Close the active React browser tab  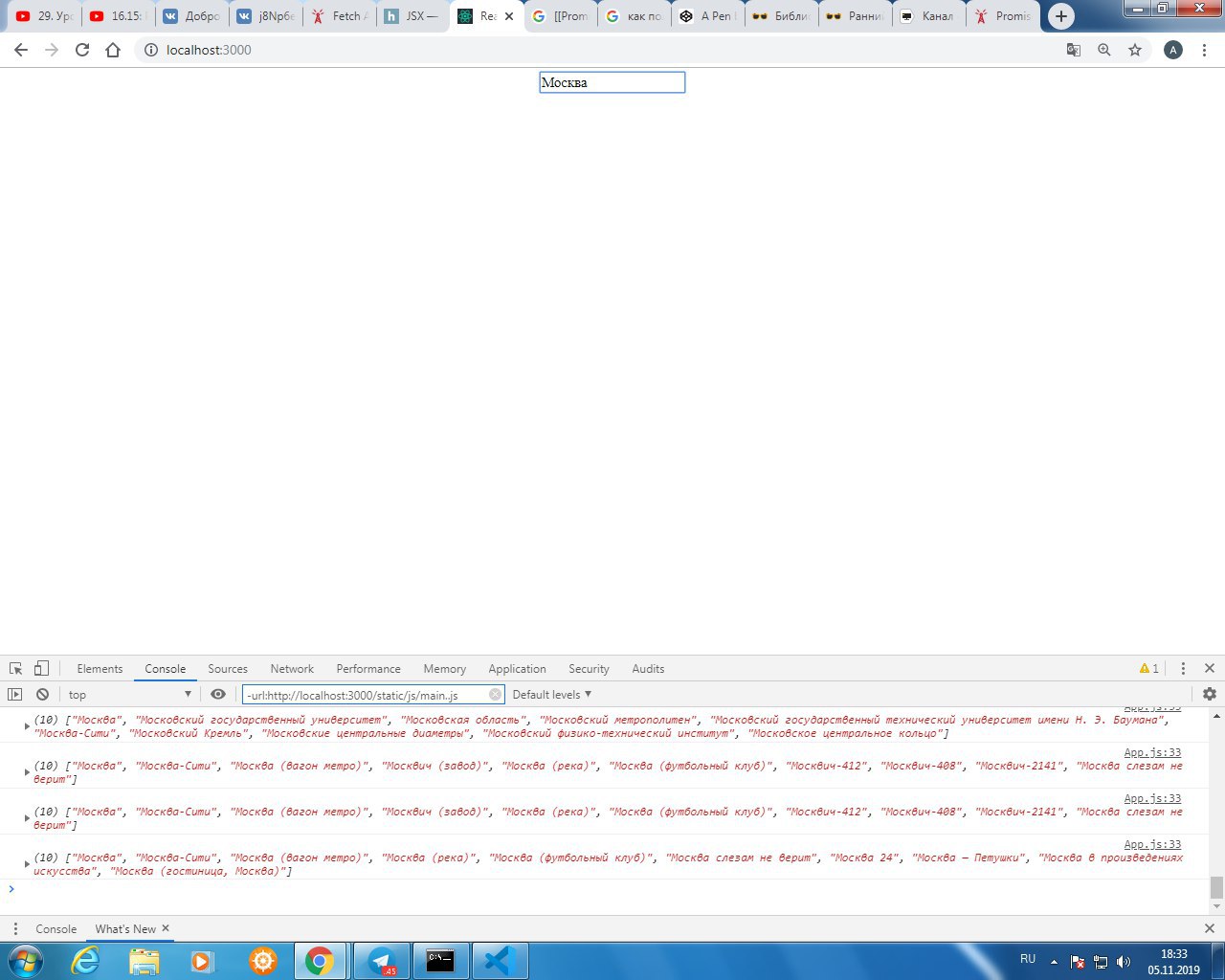[508, 16]
